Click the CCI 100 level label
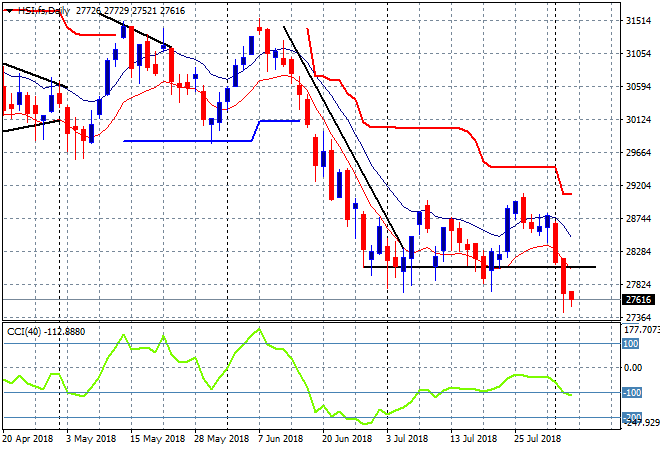 tap(631, 344)
